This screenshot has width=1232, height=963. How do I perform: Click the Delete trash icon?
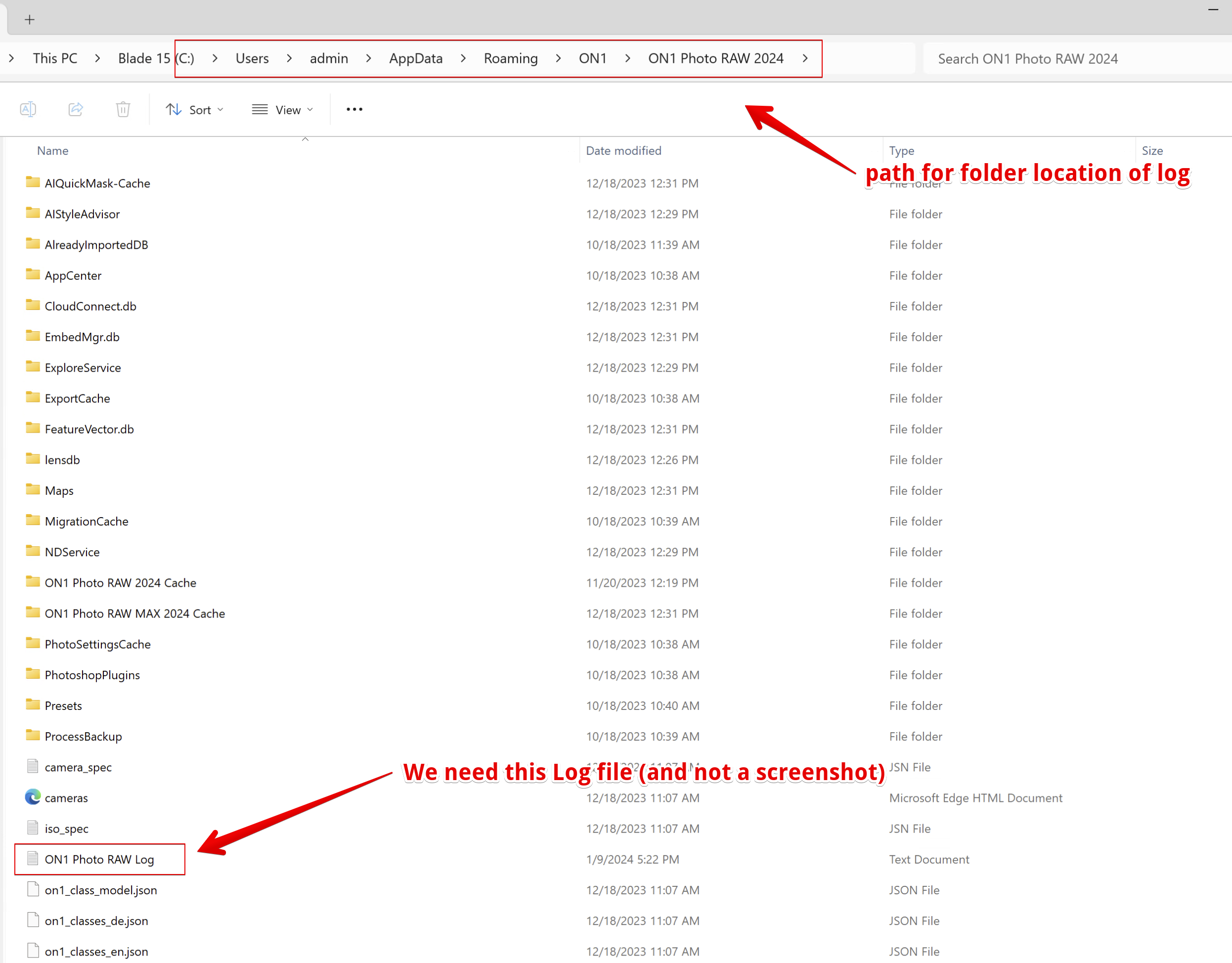tap(123, 109)
